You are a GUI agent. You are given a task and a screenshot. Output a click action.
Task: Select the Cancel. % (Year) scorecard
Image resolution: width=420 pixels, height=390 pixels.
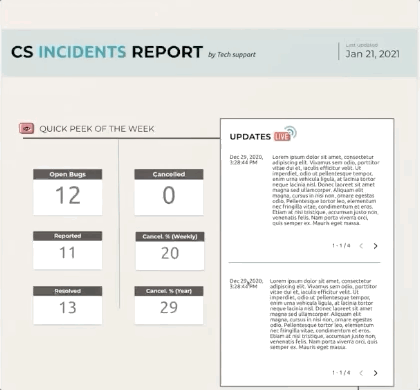click(x=169, y=305)
